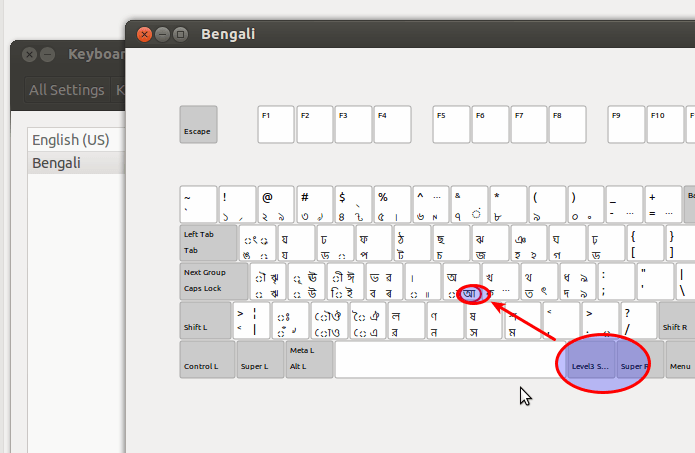Click the Shift L key
Screen dimensions: 695x453
pyautogui.click(x=205, y=320)
